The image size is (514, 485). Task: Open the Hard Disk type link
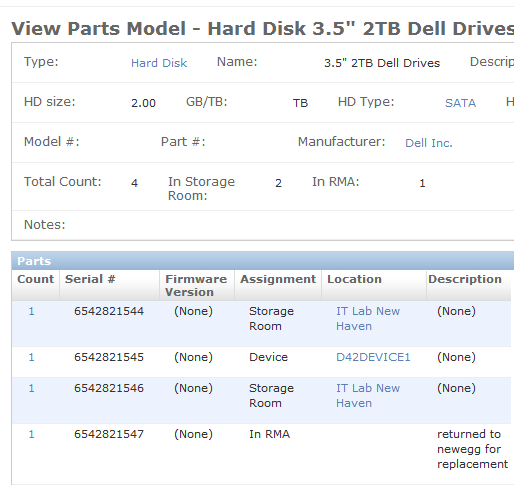click(159, 63)
